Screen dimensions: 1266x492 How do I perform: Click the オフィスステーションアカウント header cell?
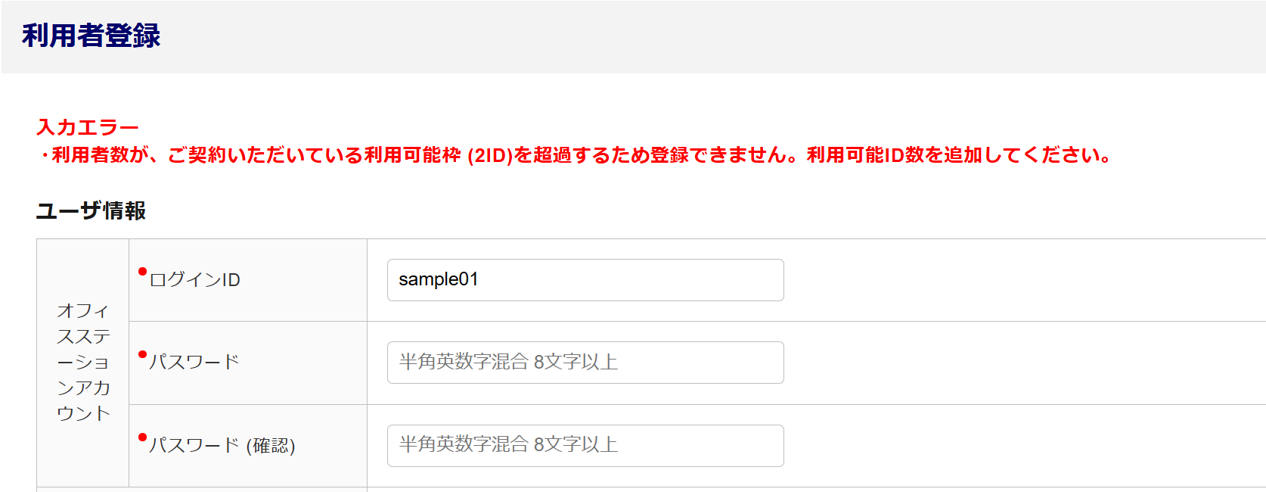[83, 362]
